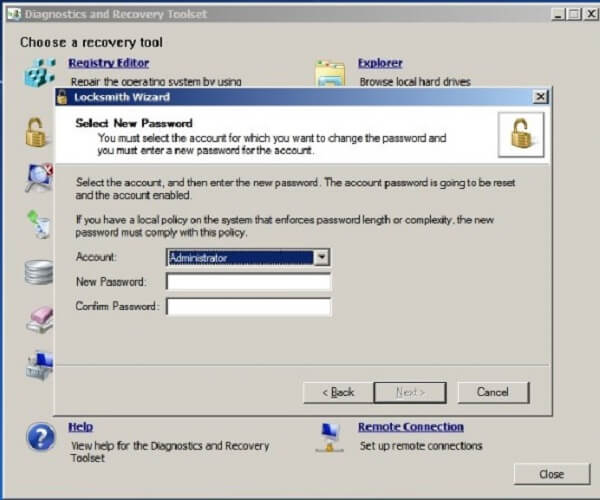This screenshot has width=600, height=500.
Task: Click the 'Account:' label
Action: (96, 257)
